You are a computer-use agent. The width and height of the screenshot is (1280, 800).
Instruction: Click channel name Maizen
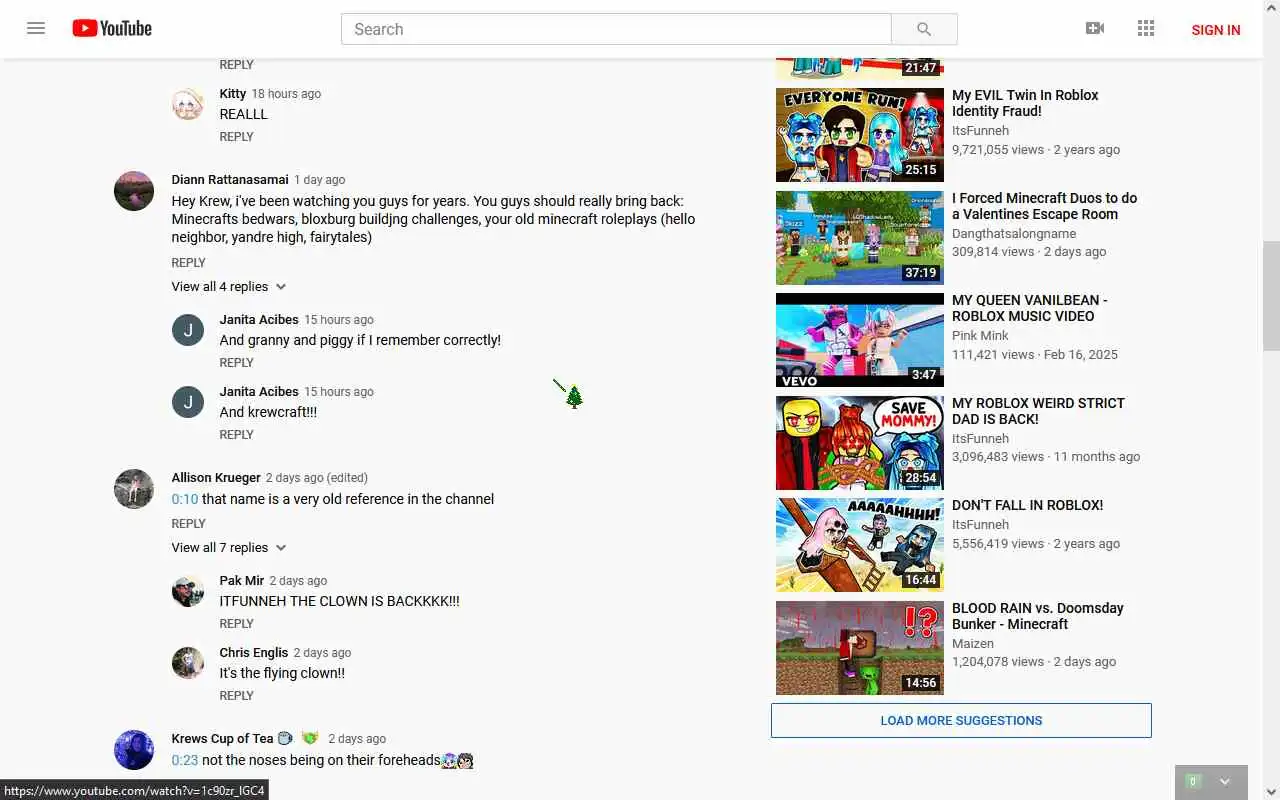pos(973,644)
